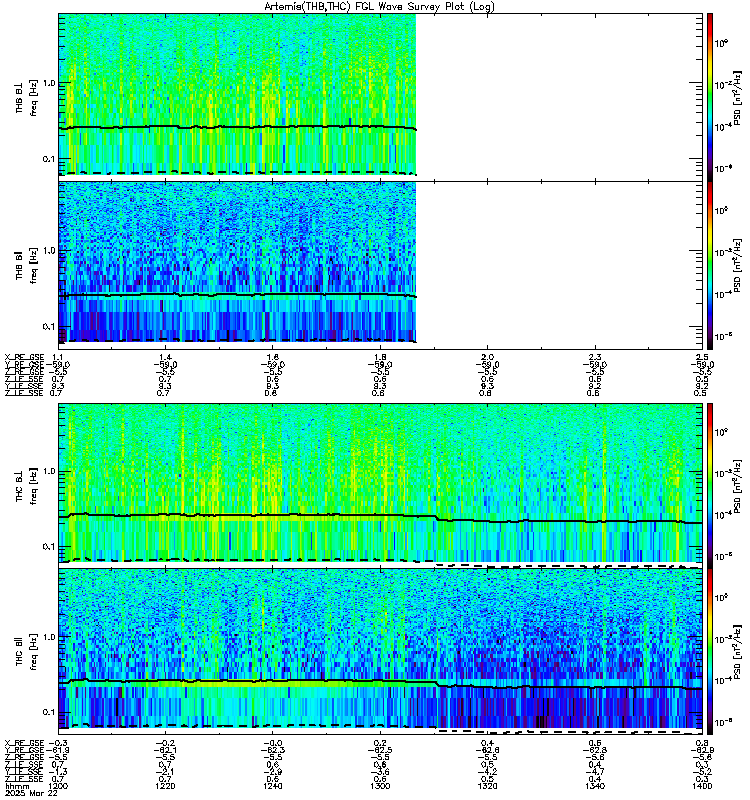Click the THC X_RE_GSE value '-0.3'
Image resolution: width=750 pixels, height=800 pixels.
coord(58,743)
